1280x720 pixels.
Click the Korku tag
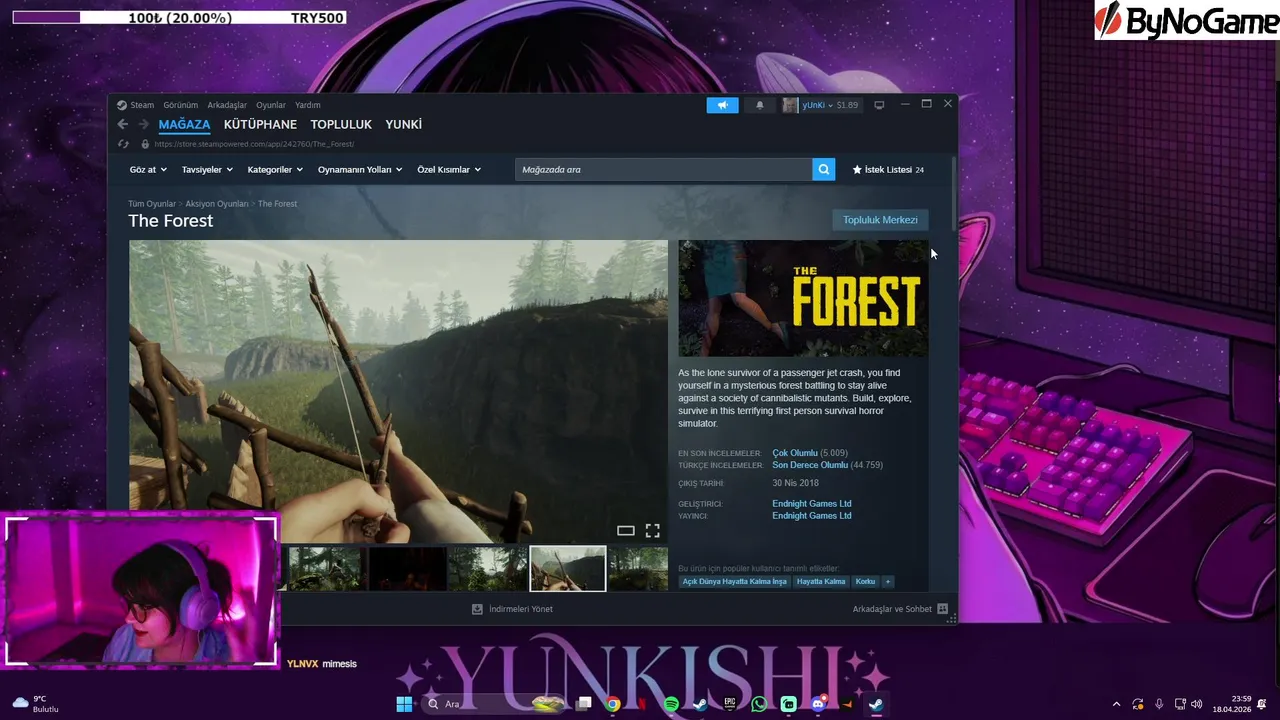click(865, 581)
